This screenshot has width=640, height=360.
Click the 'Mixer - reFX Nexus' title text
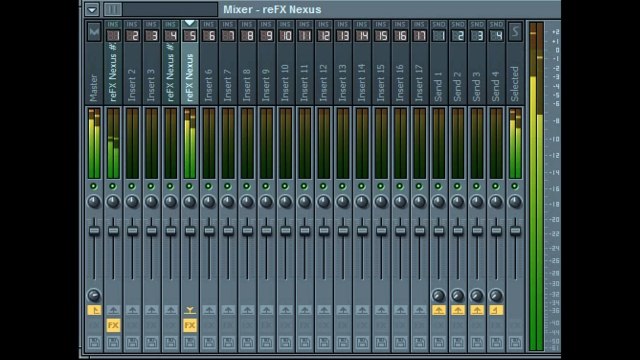tap(272, 9)
